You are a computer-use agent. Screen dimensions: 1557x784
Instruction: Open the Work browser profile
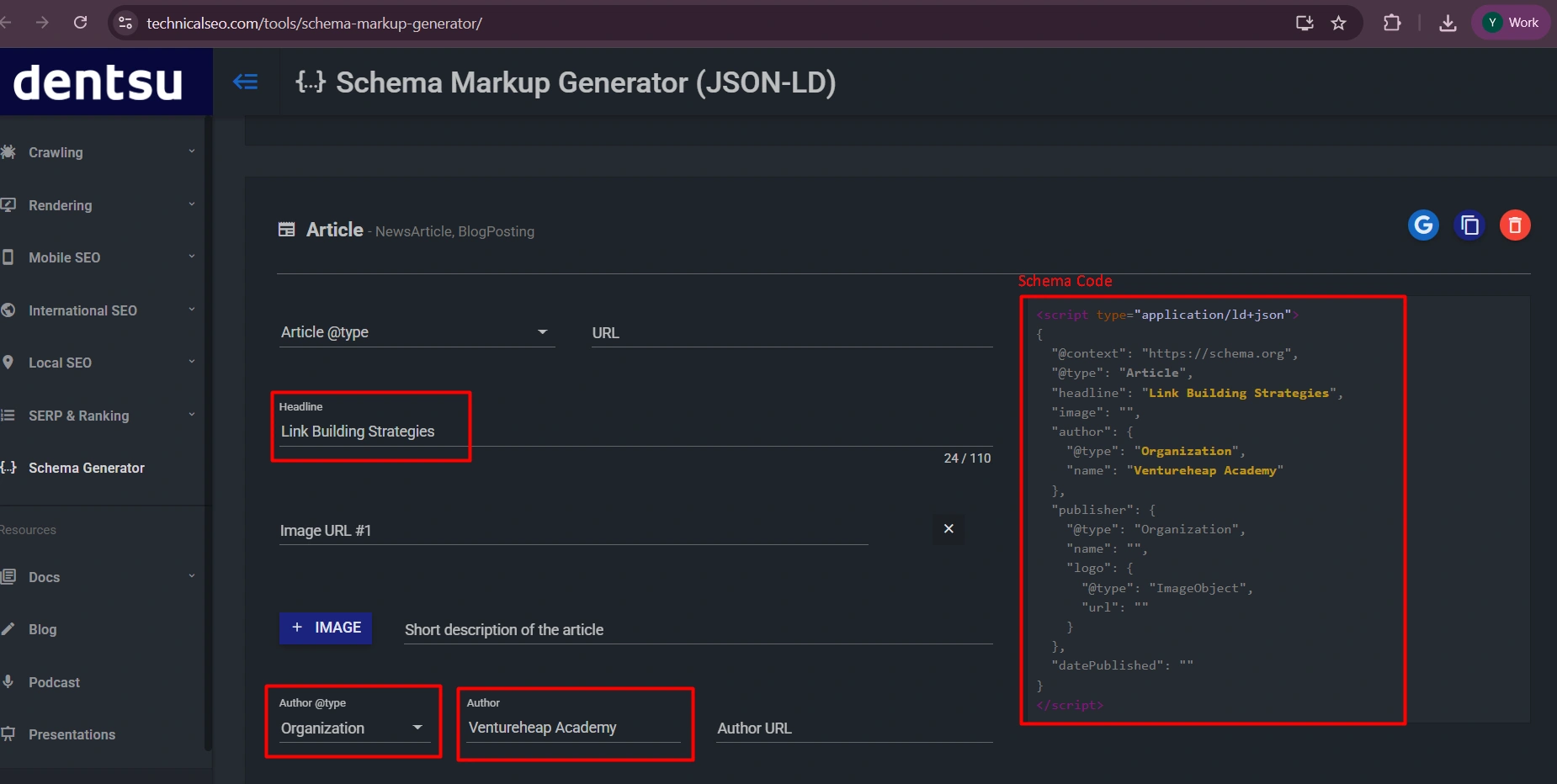tap(1509, 22)
